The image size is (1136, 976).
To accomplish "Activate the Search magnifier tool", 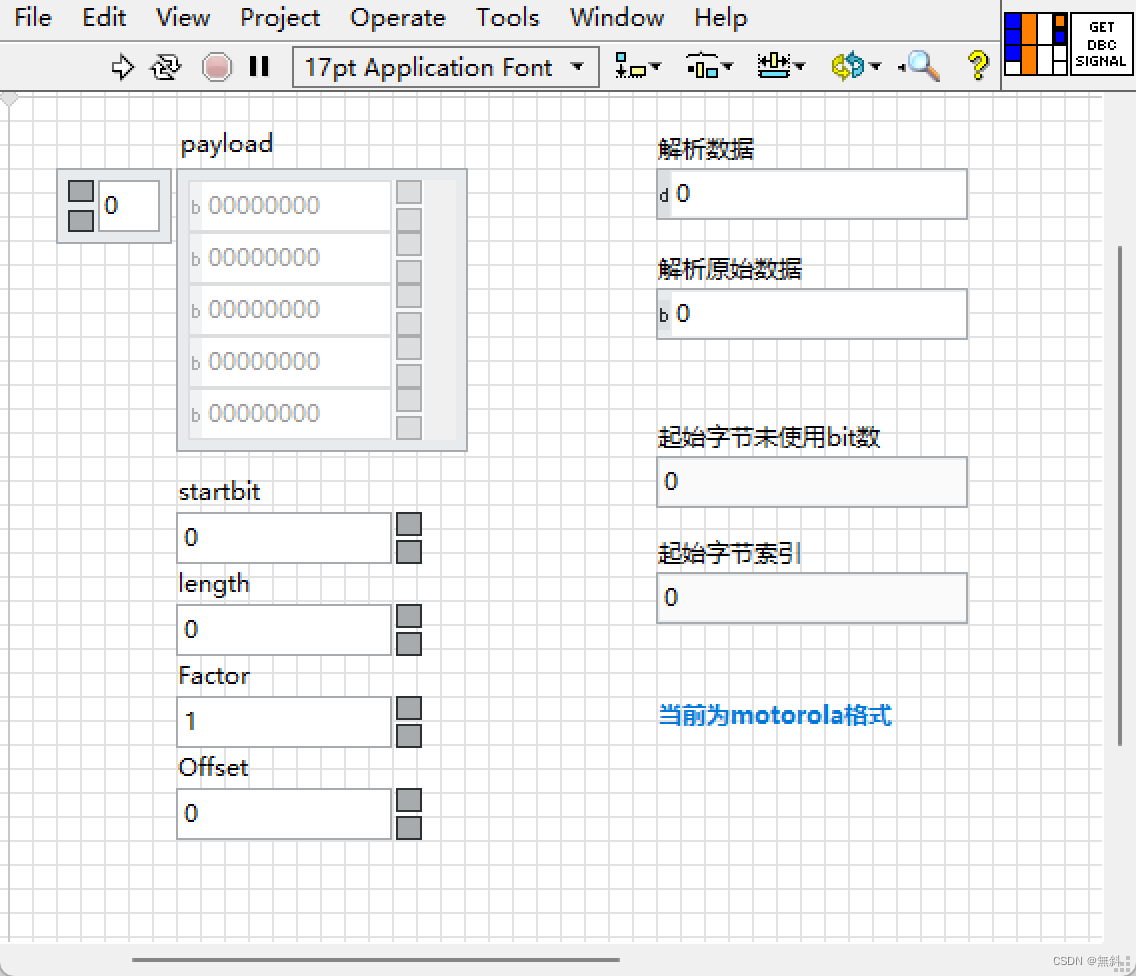I will (920, 66).
